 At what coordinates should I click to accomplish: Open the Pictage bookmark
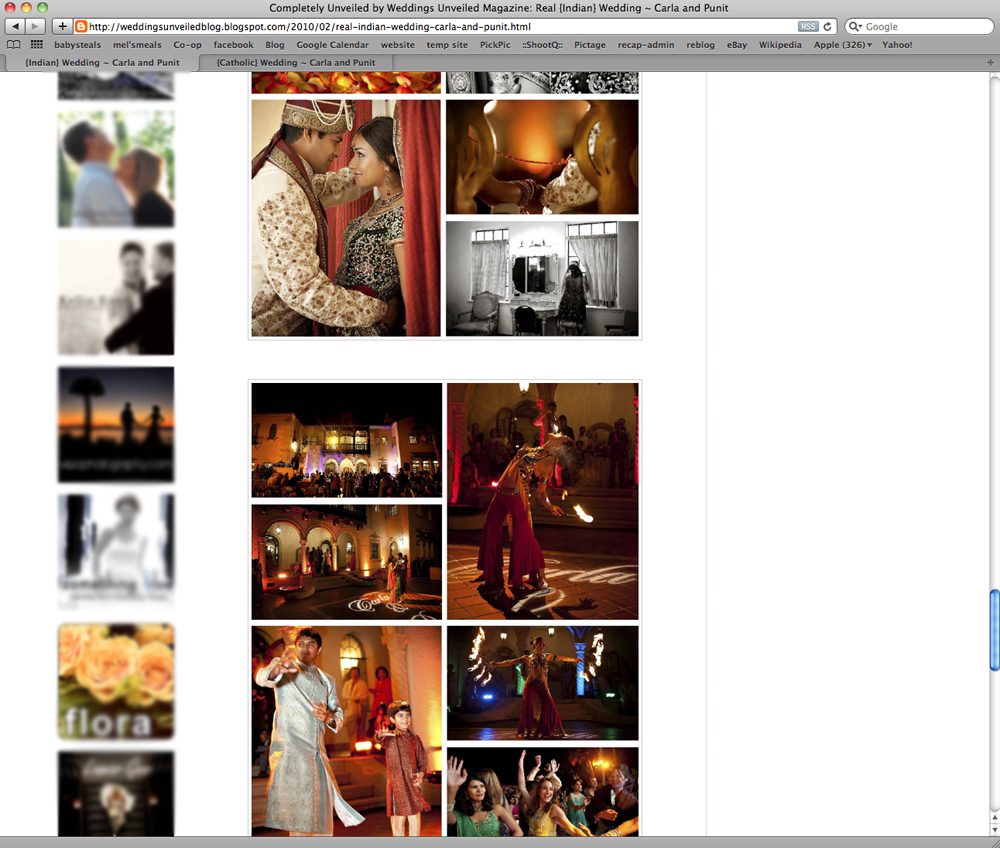pyautogui.click(x=590, y=45)
